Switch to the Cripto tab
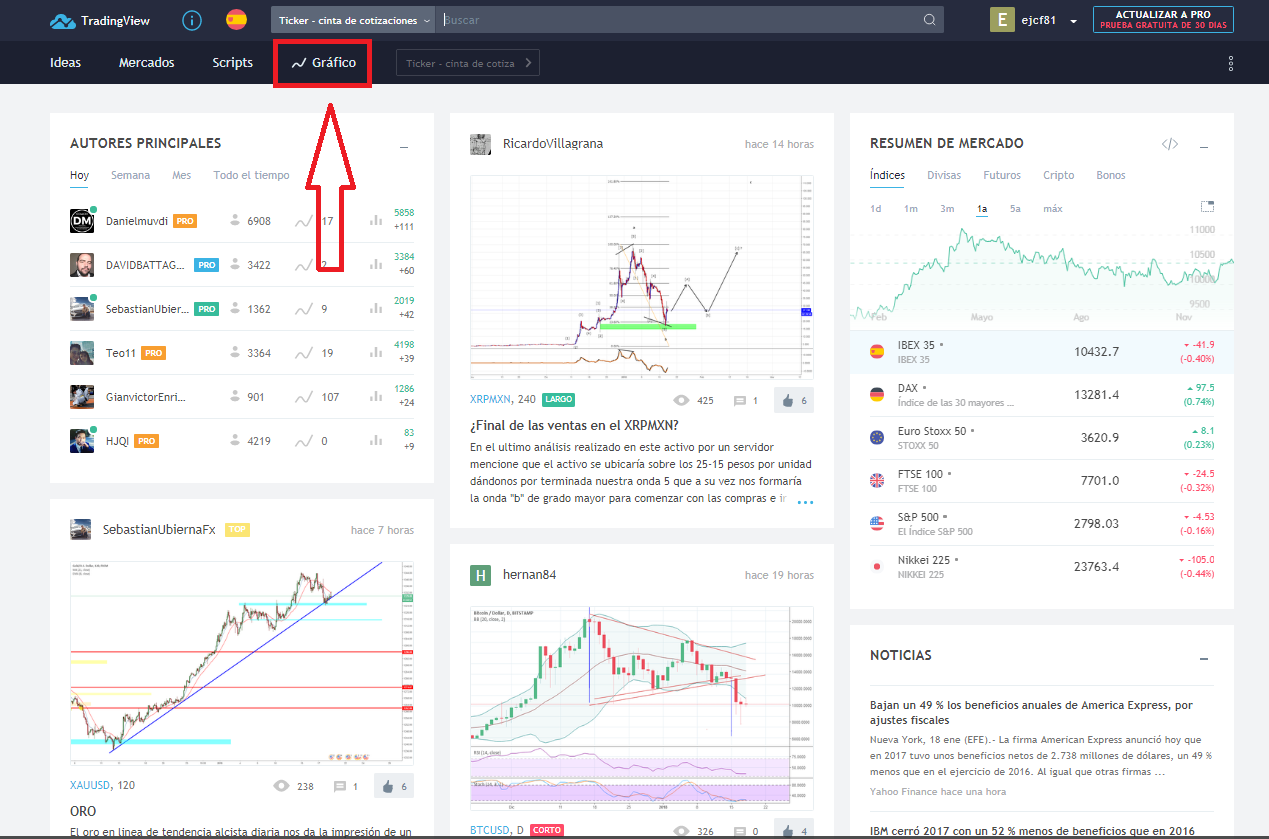1269x839 pixels. click(x=1059, y=175)
